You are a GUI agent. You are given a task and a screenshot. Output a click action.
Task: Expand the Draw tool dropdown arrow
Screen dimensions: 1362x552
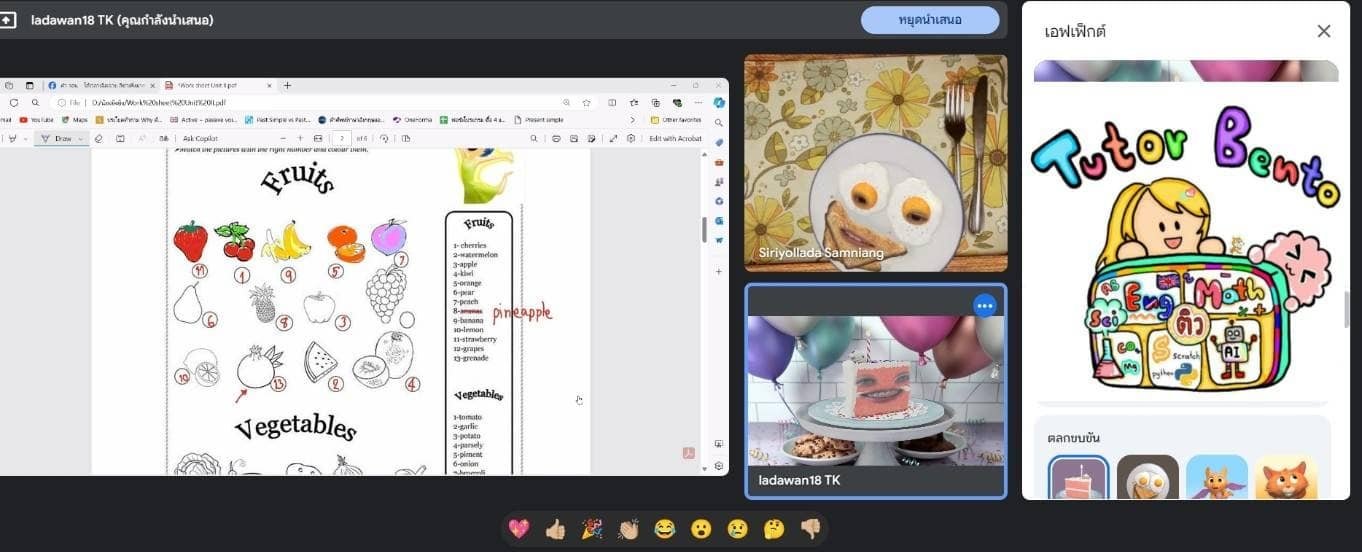coord(81,139)
